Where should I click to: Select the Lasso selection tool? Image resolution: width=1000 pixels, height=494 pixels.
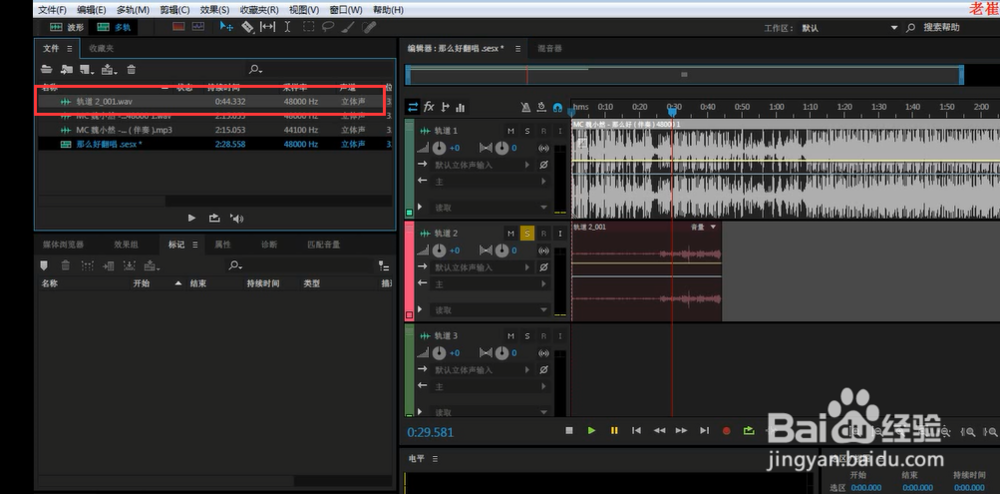(x=328, y=27)
